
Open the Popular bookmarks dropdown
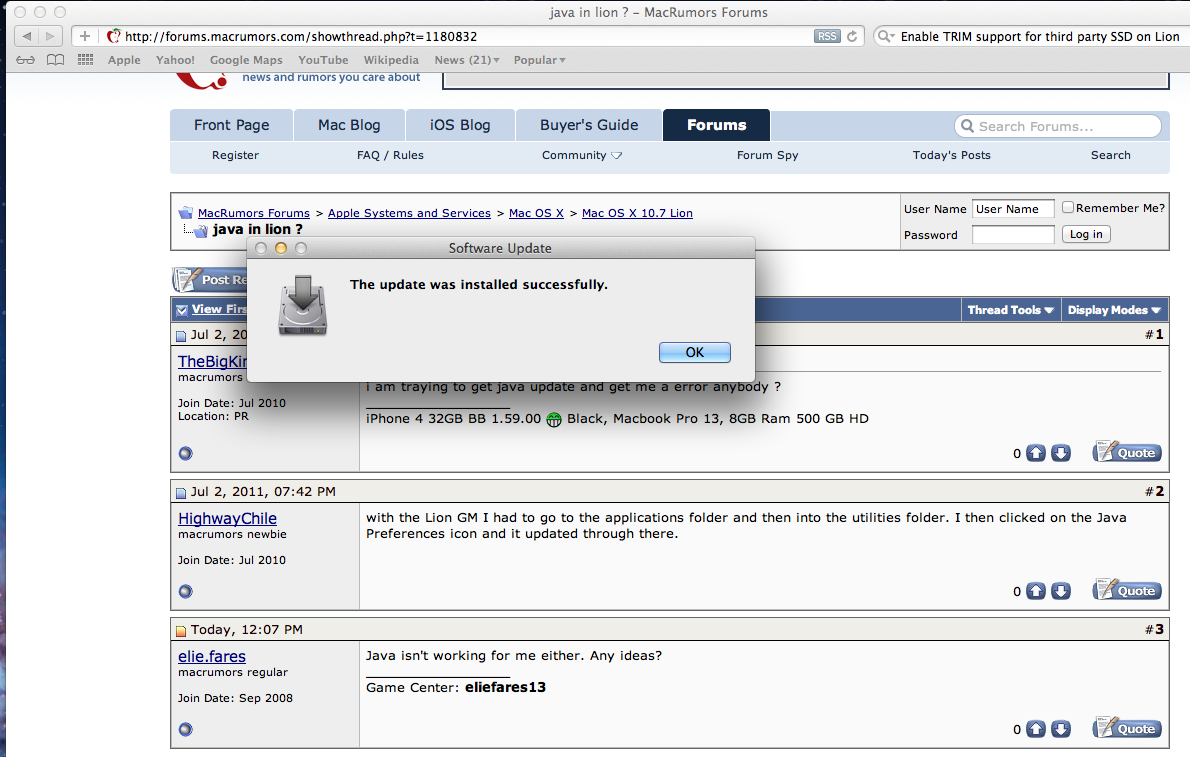[540, 60]
